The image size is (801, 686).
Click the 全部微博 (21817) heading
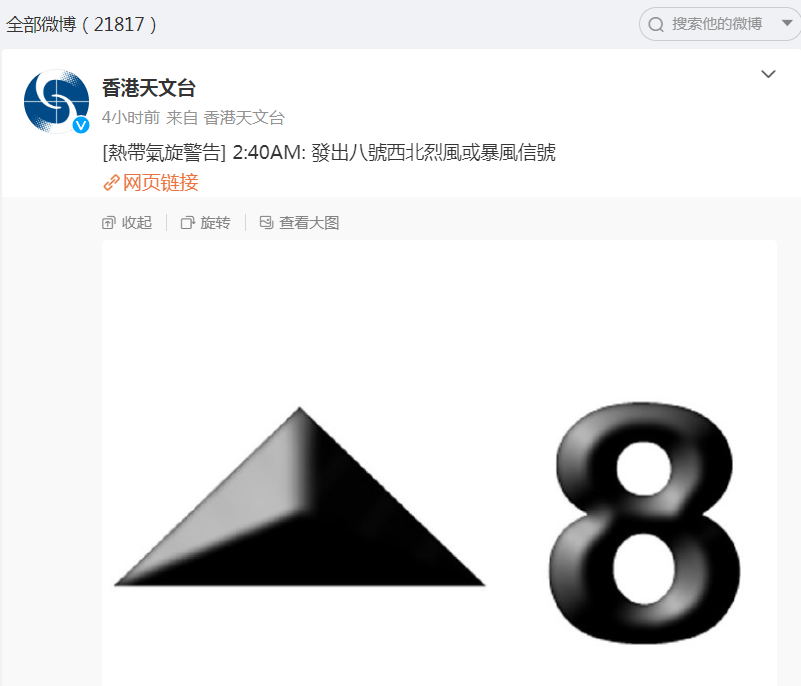[x=81, y=24]
